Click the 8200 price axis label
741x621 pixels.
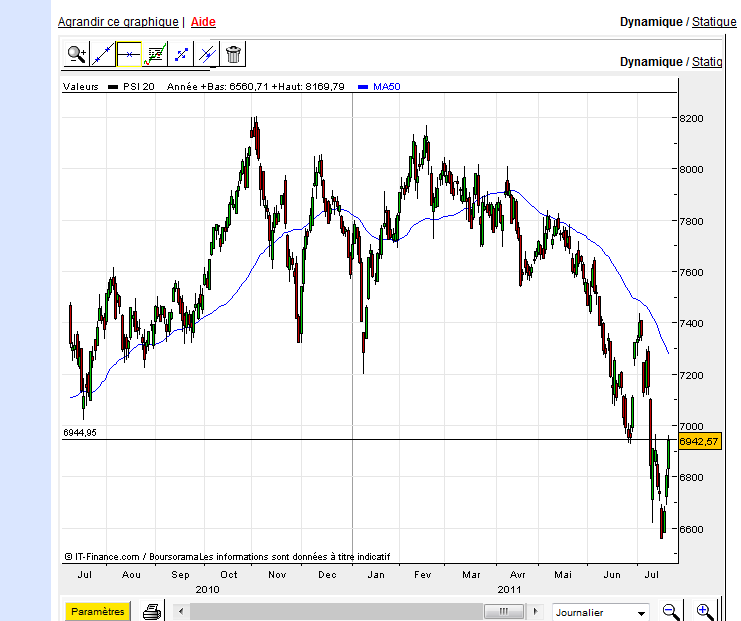point(691,118)
